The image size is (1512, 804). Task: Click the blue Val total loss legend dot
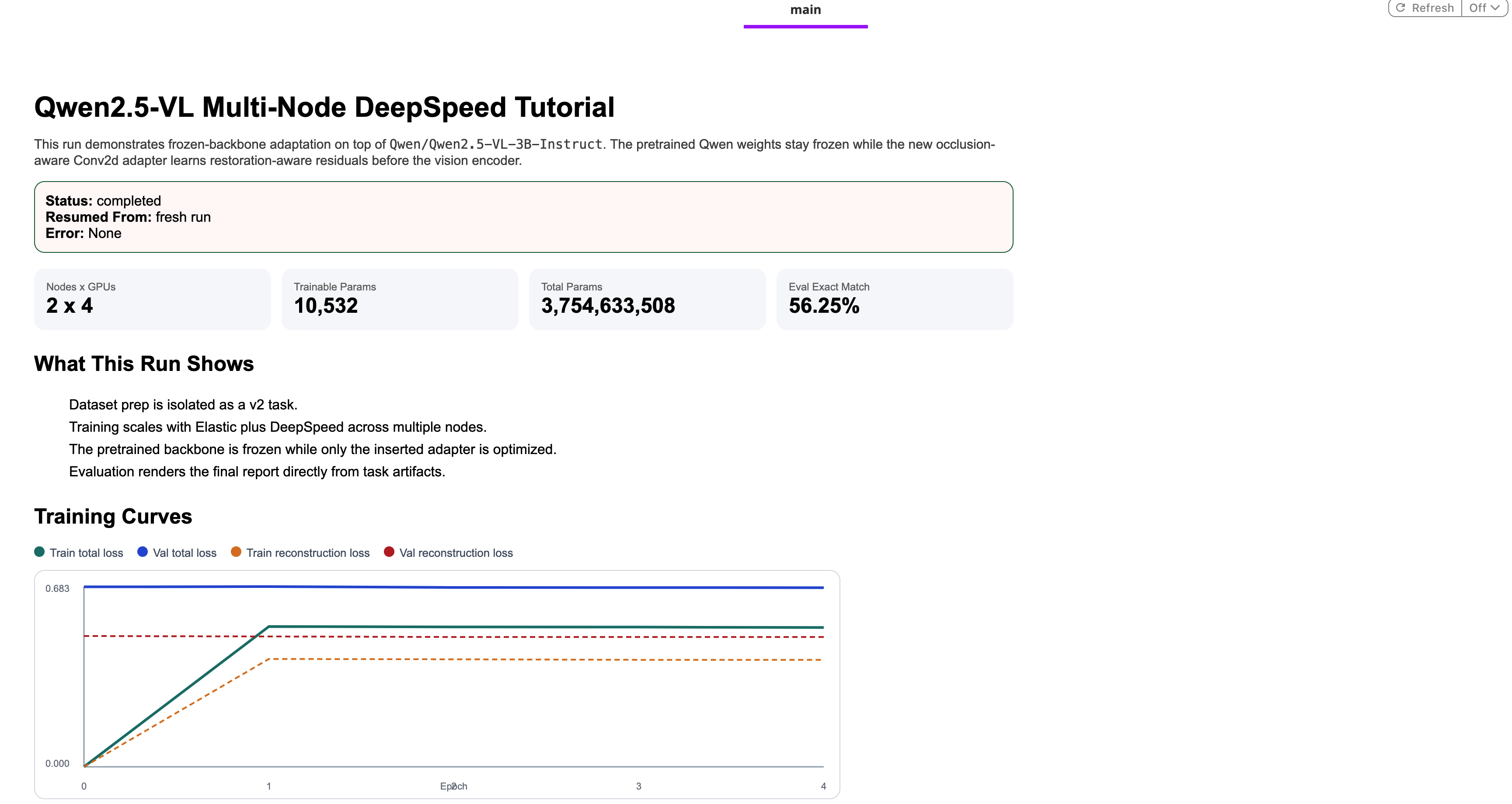[x=142, y=552]
